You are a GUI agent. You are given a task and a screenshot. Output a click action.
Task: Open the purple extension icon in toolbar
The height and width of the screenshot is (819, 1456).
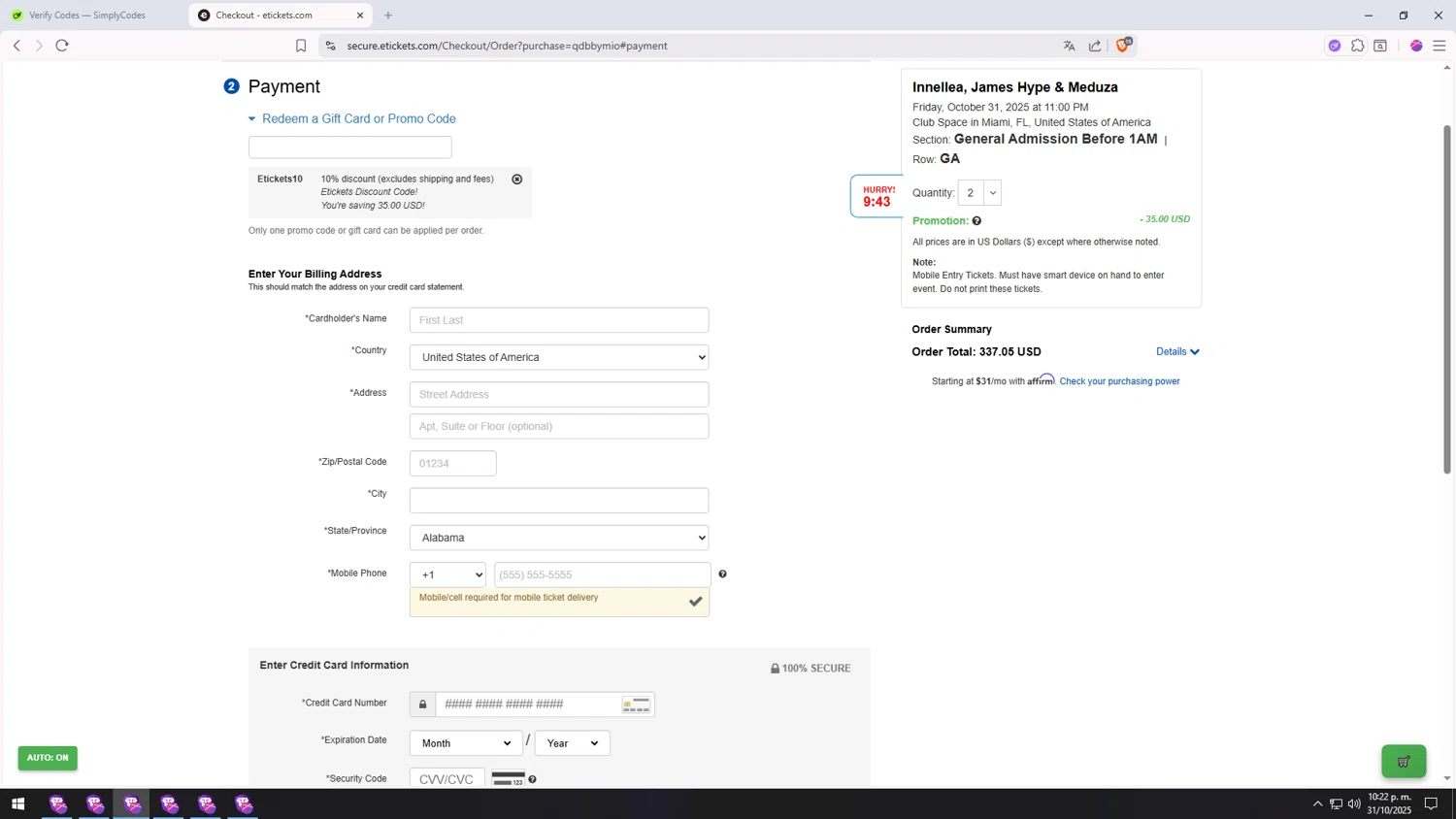1335,46
